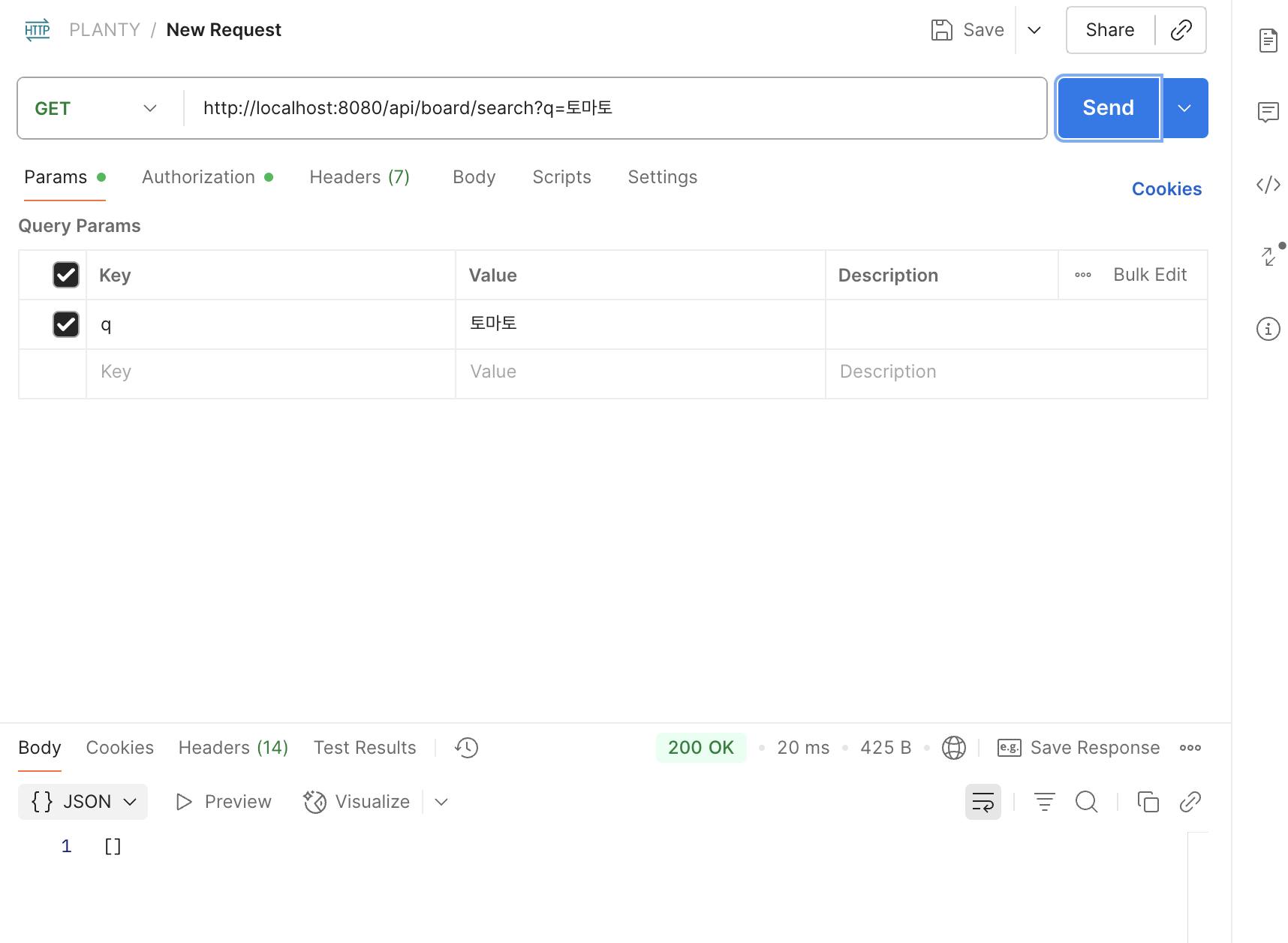The image size is (1288, 943).
Task: Expand Save options dropdown arrow
Action: [x=1034, y=30]
